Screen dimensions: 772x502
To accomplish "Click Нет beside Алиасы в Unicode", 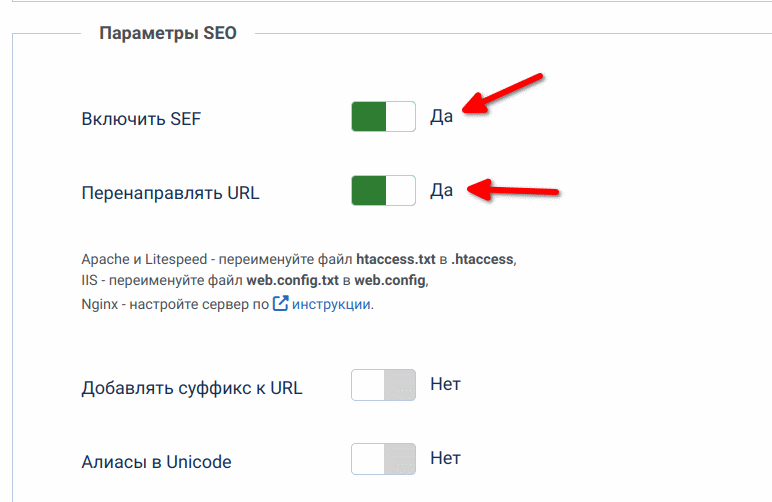I will click(446, 458).
